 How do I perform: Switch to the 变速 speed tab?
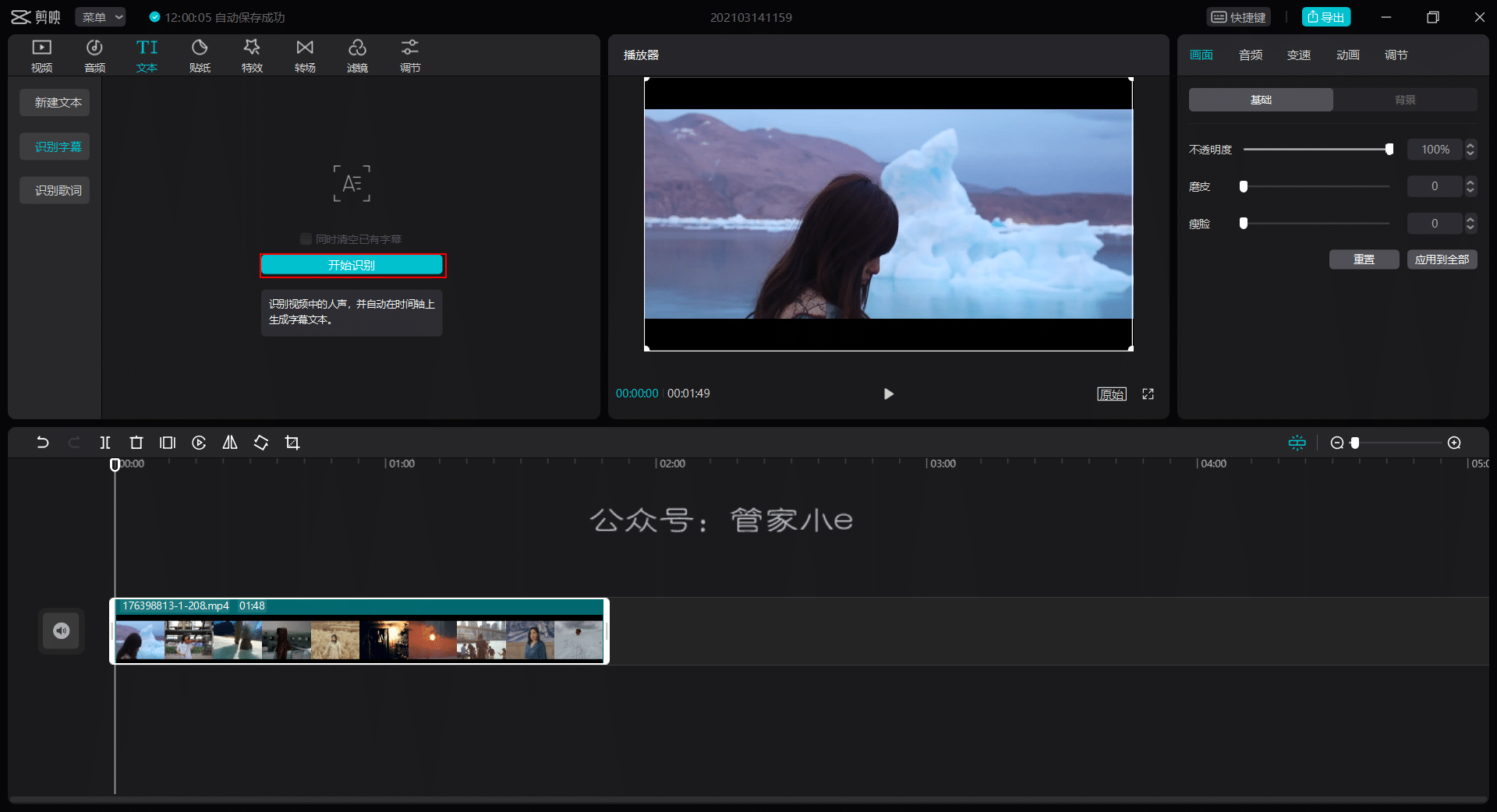(1299, 55)
